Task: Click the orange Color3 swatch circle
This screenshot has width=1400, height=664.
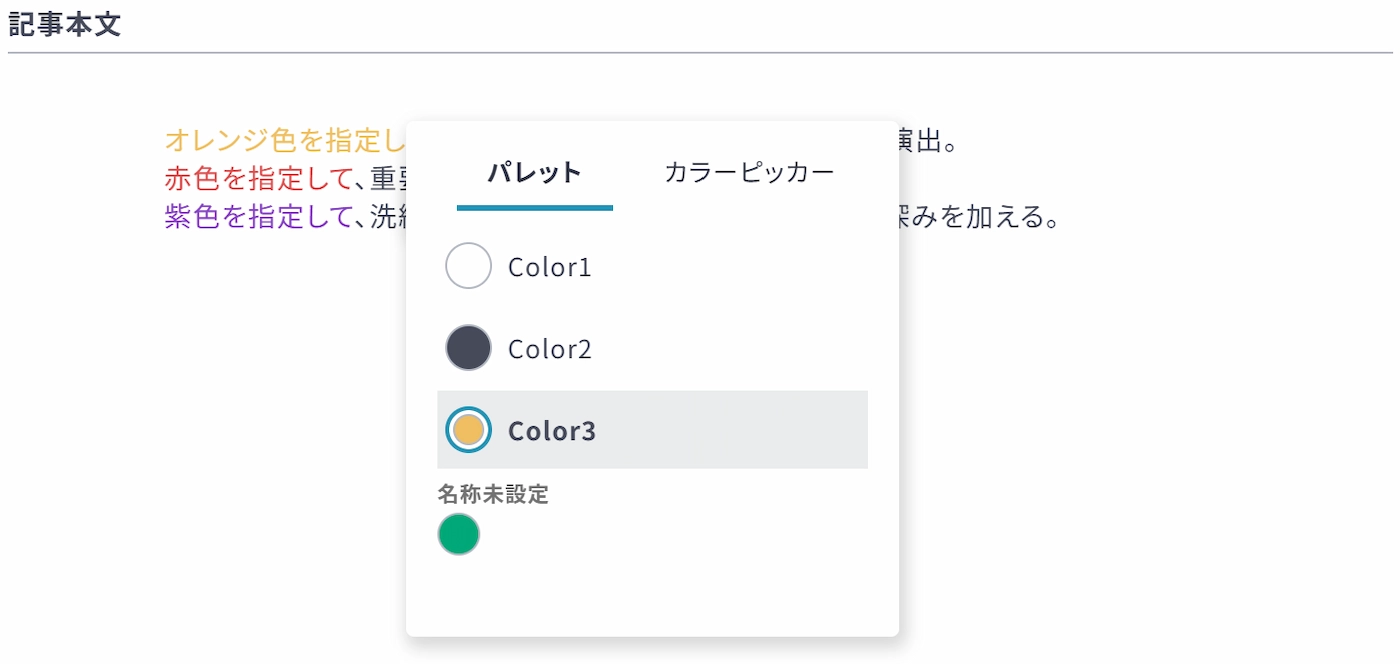Action: click(468, 430)
